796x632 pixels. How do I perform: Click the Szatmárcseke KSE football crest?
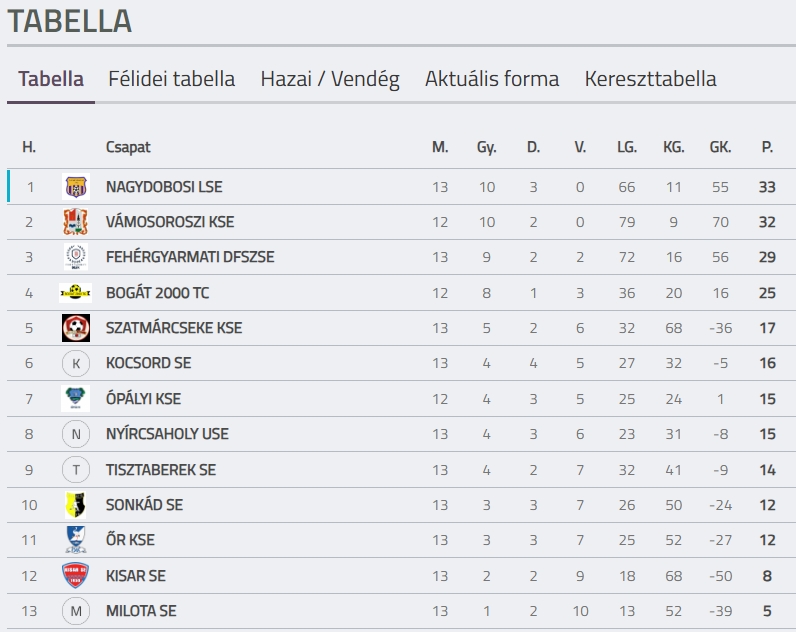coord(76,328)
